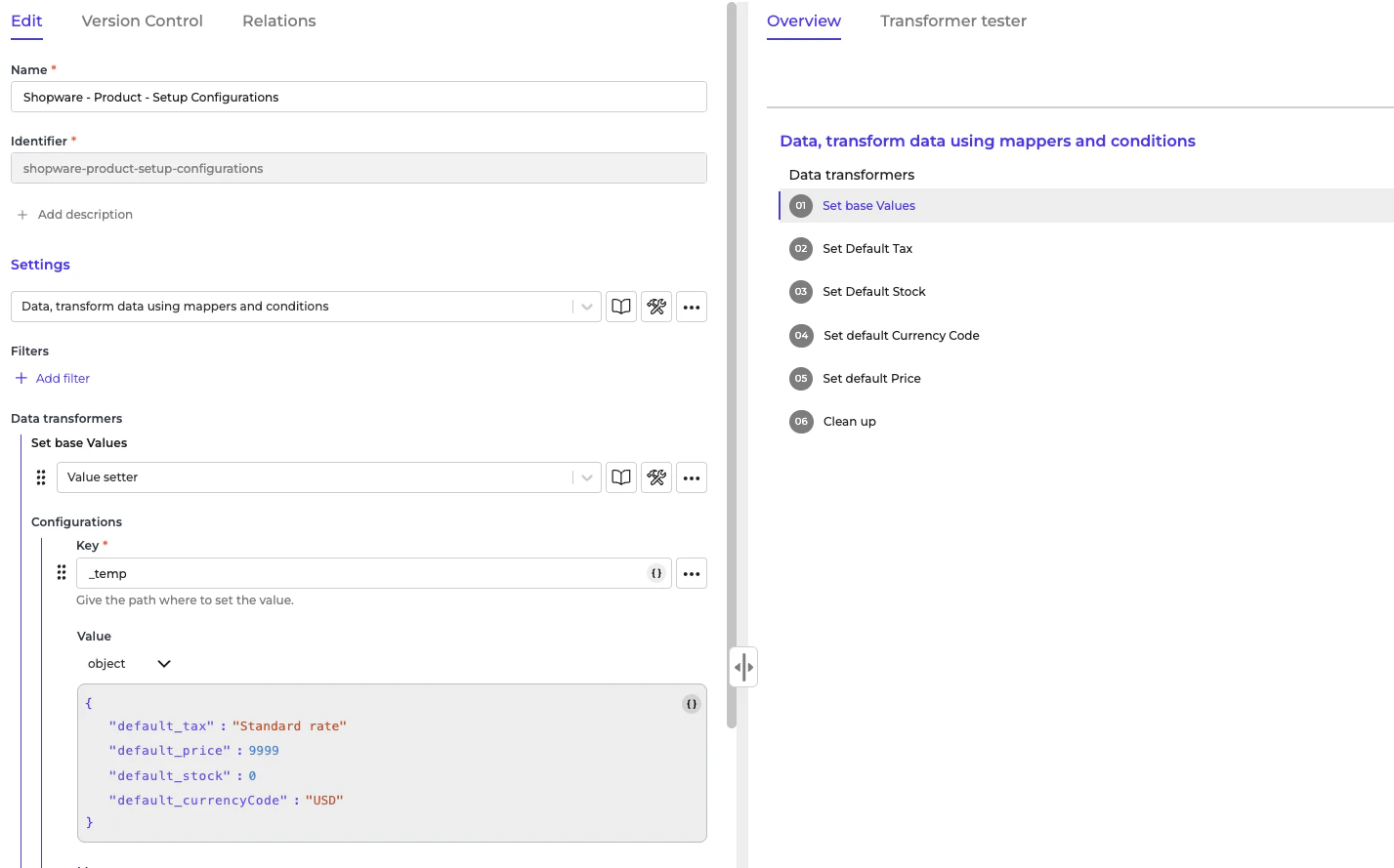Click the panel splitter handle
The width and height of the screenshot is (1394, 868).
[743, 667]
